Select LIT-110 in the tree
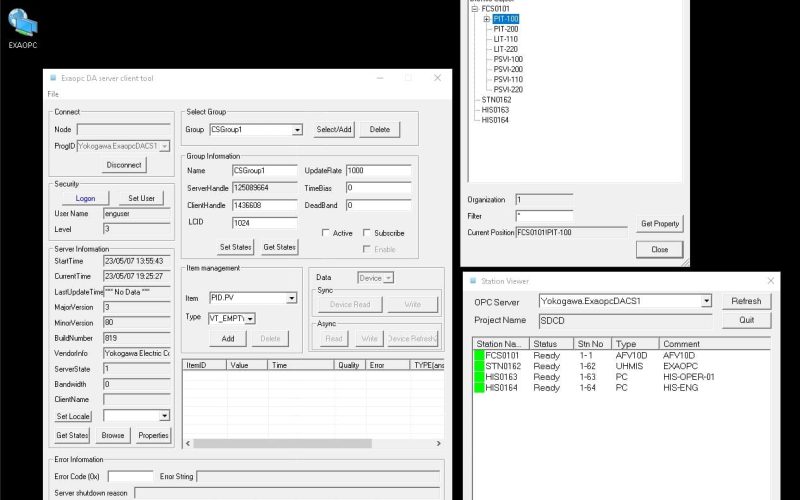The height and width of the screenshot is (500, 800). point(505,39)
